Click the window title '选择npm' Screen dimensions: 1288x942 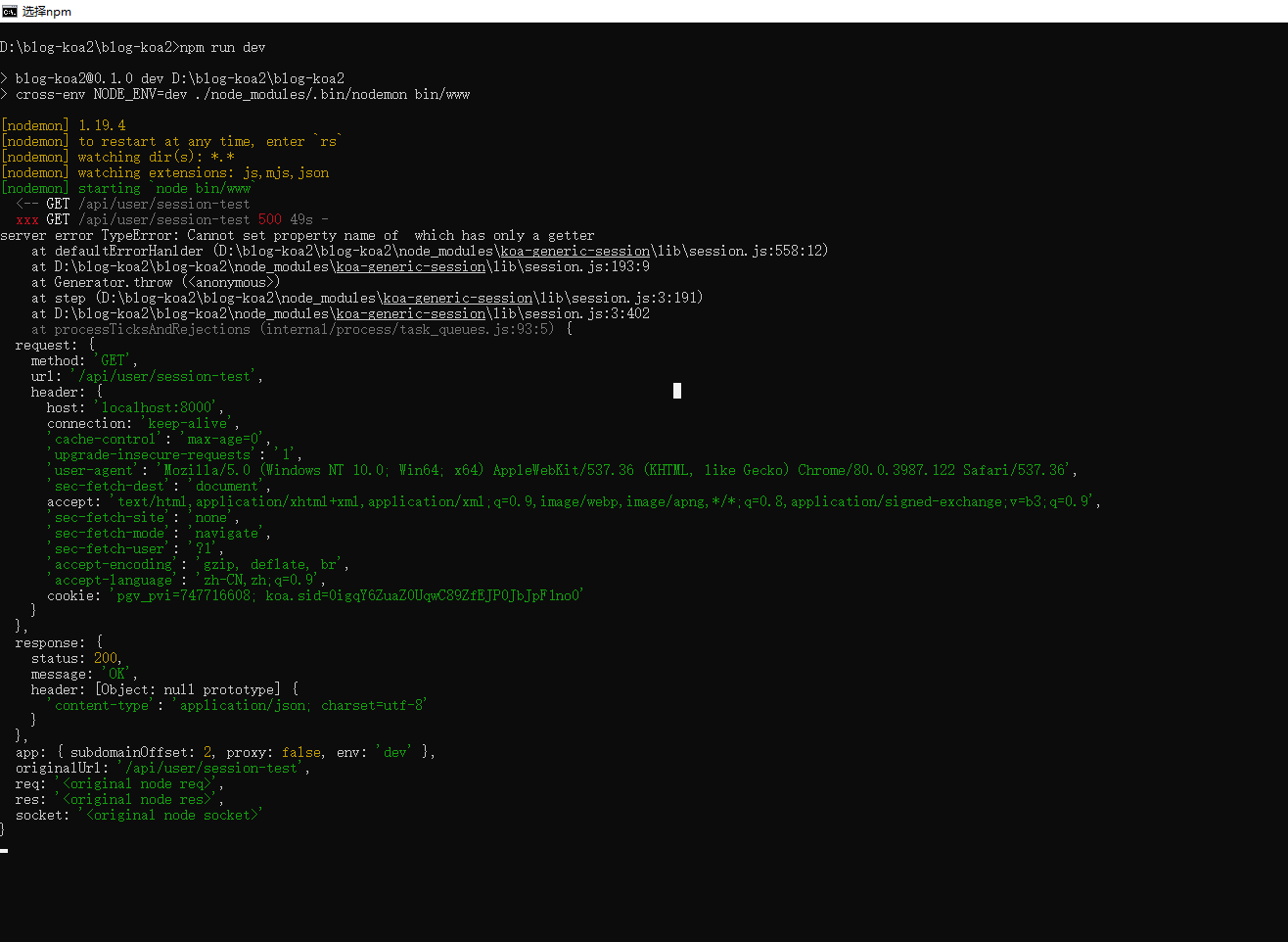click(47, 12)
